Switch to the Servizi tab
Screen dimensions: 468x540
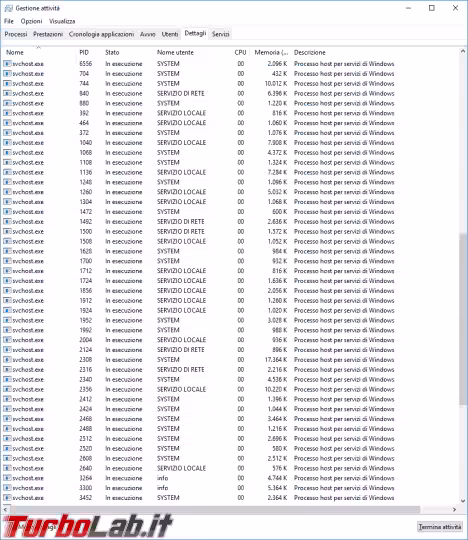tap(220, 34)
